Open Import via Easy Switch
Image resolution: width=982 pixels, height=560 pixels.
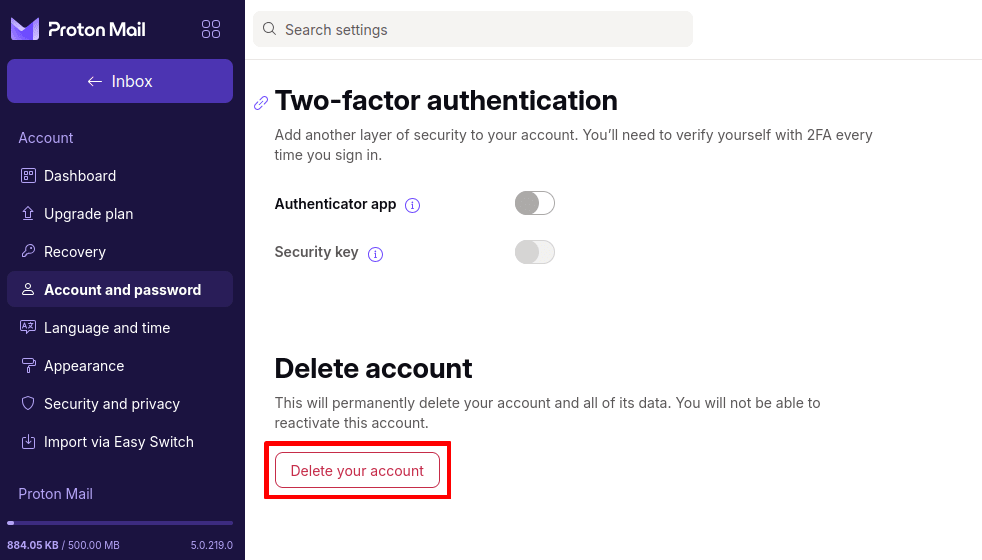pos(118,442)
